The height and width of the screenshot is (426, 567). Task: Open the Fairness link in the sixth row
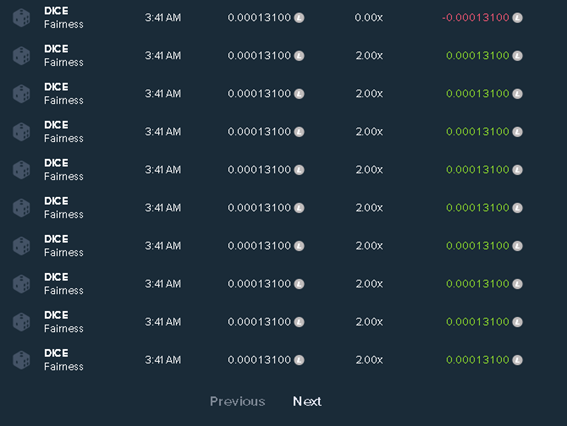(x=64, y=214)
